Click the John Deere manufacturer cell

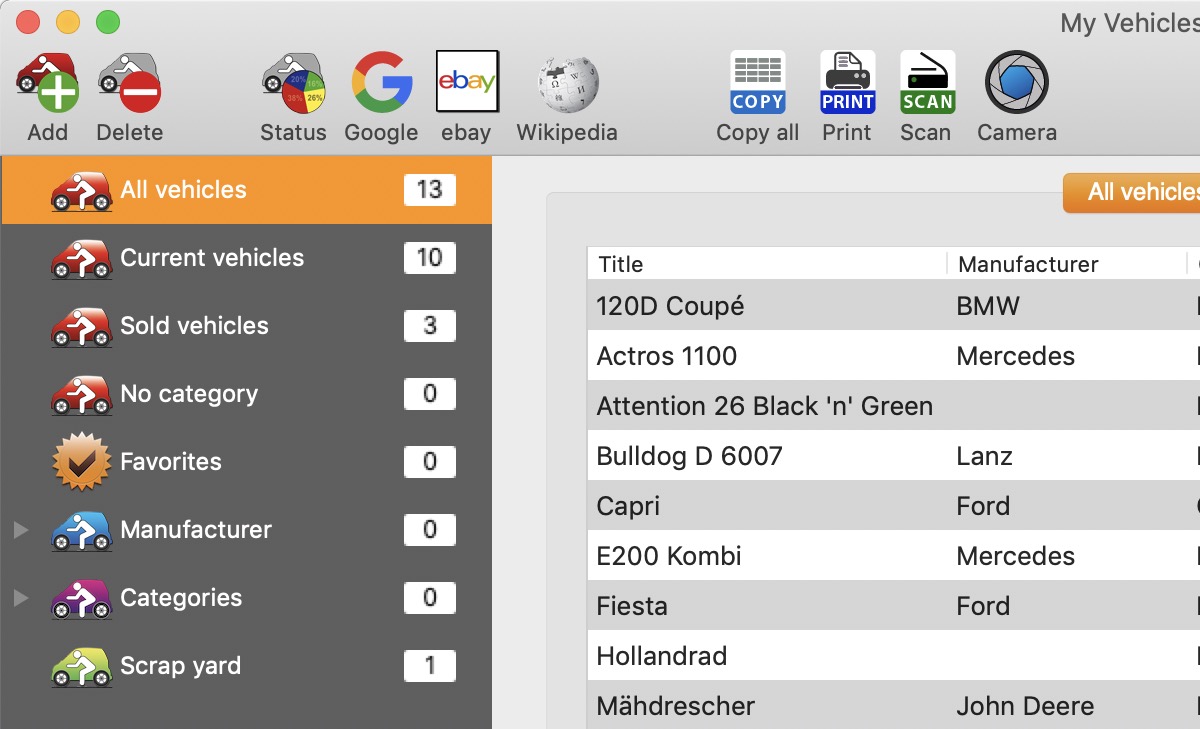click(1025, 706)
